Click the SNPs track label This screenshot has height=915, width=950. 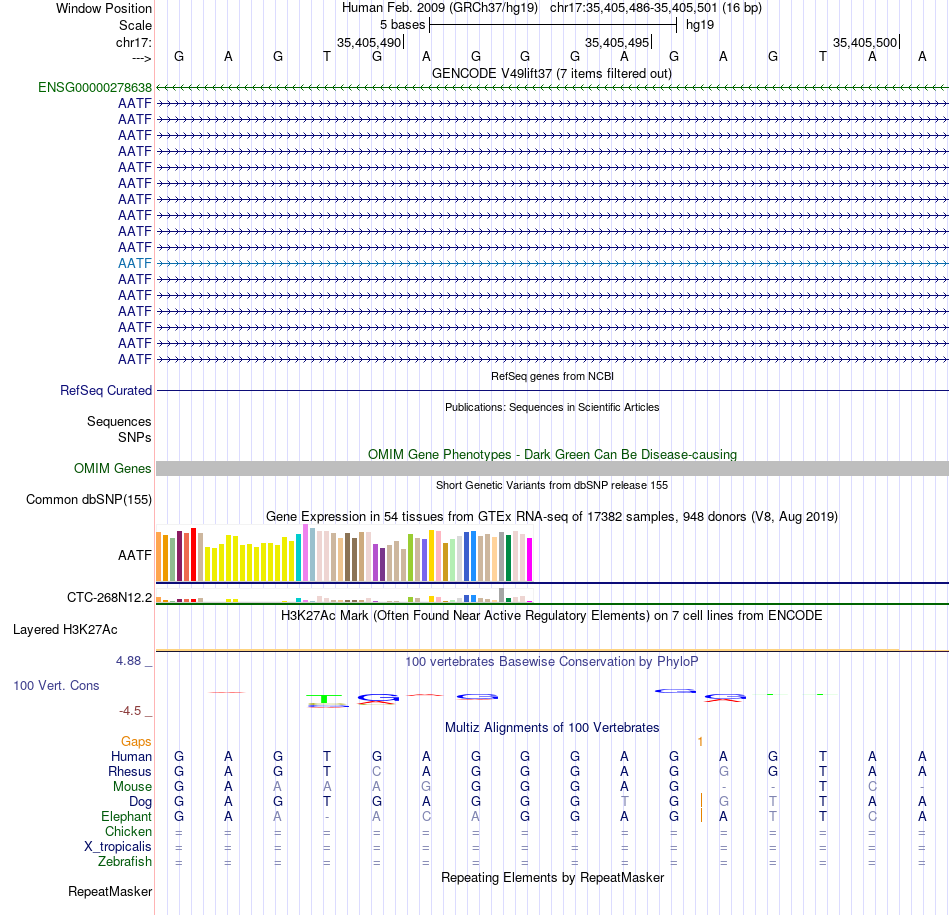[135, 437]
